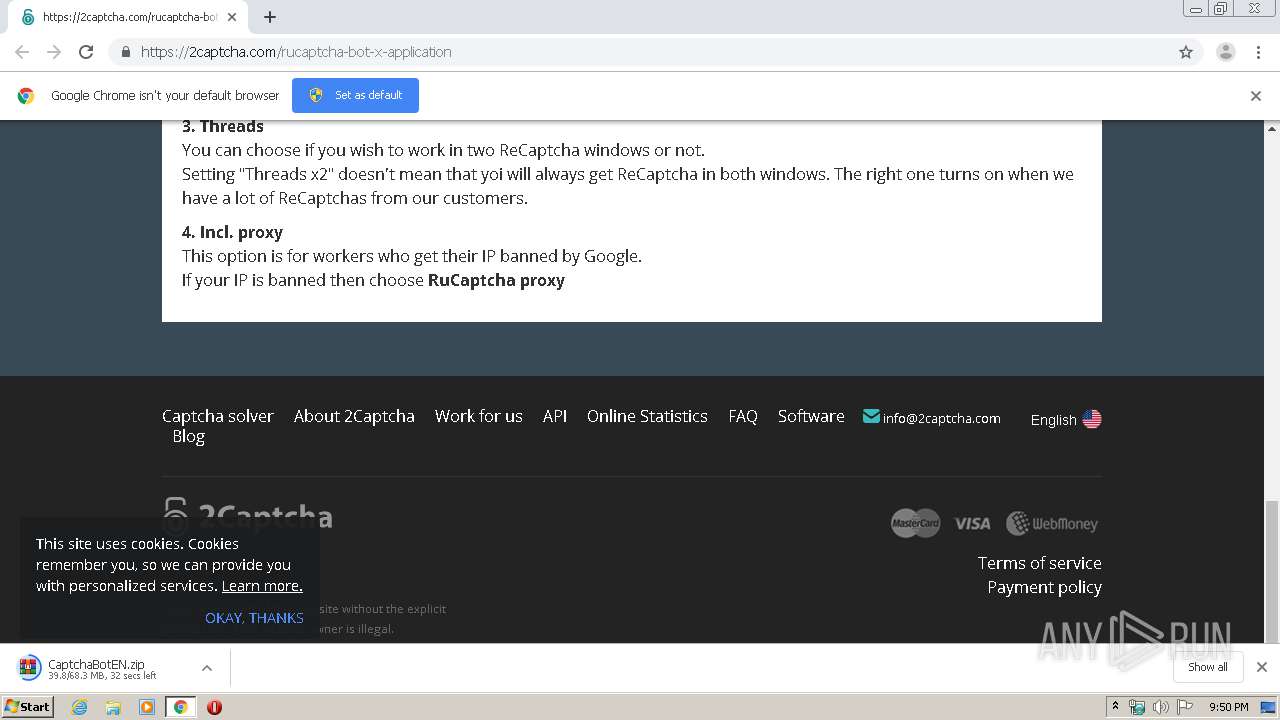This screenshot has height=720, width=1280.
Task: Open the API footer link
Action: pos(555,416)
